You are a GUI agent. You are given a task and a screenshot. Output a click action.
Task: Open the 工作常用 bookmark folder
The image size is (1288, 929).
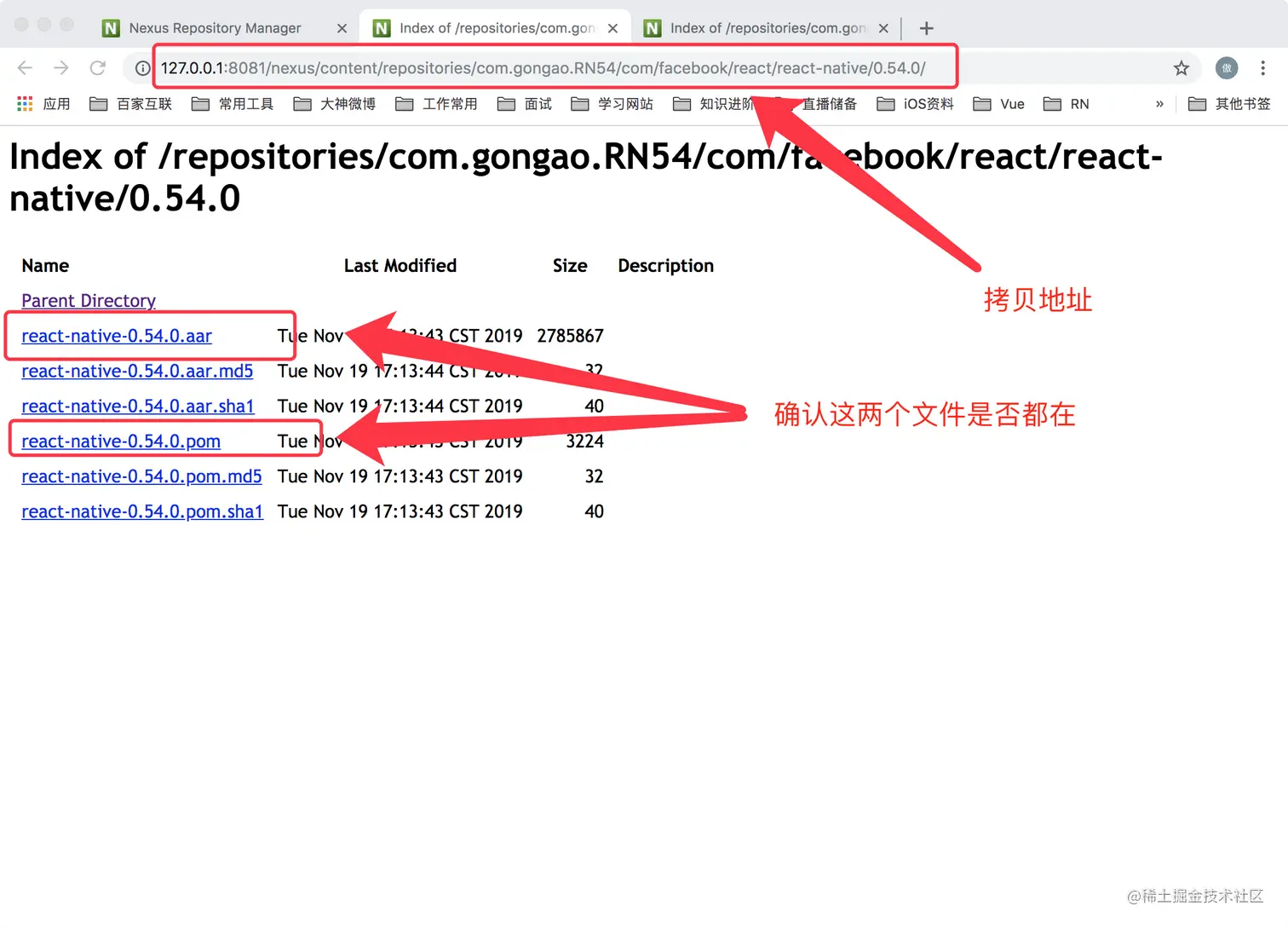(x=436, y=104)
